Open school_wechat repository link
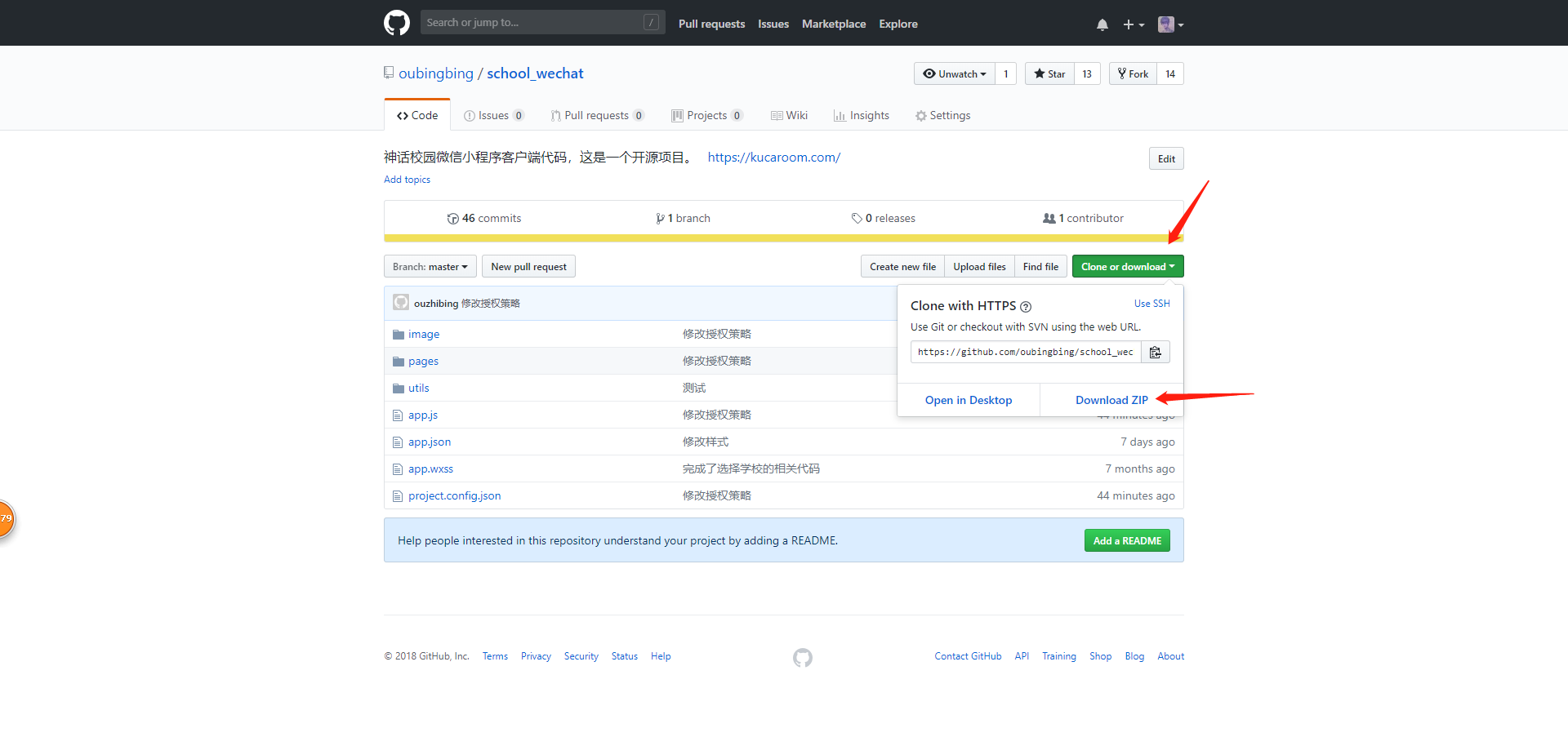 (535, 73)
